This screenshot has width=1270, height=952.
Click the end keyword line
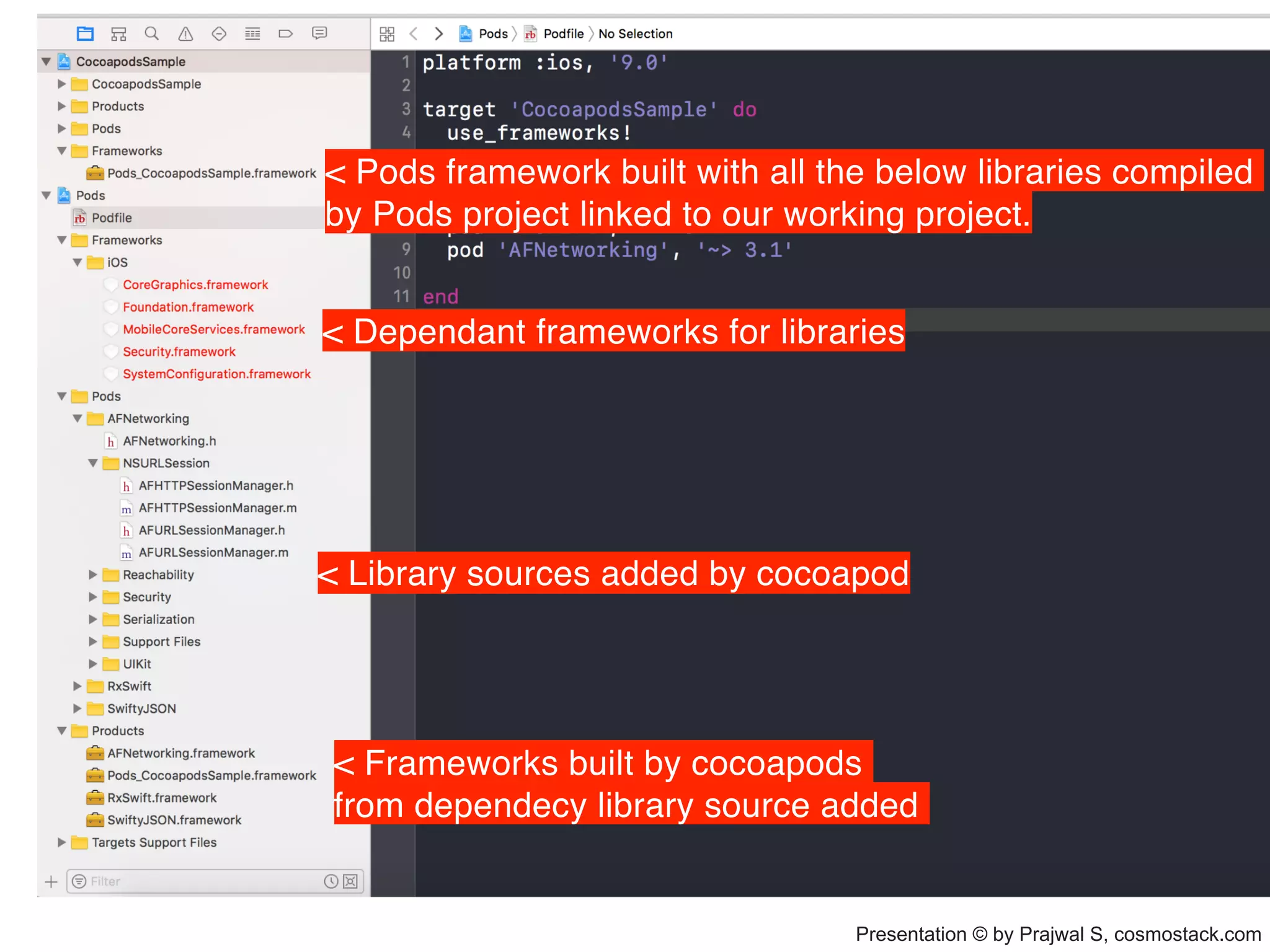pyautogui.click(x=441, y=296)
